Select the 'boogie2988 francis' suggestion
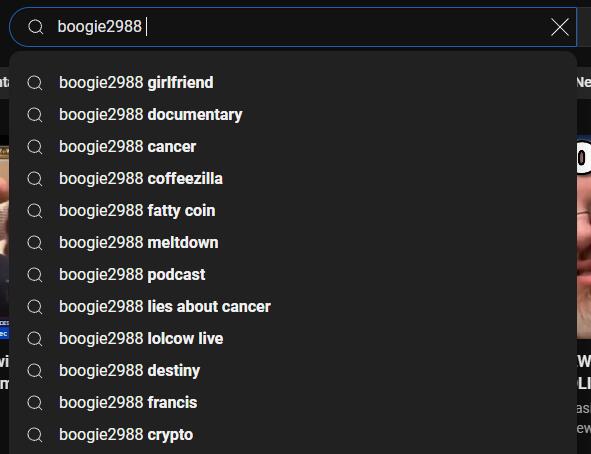Viewport: 591px width, 454px height. [293, 403]
